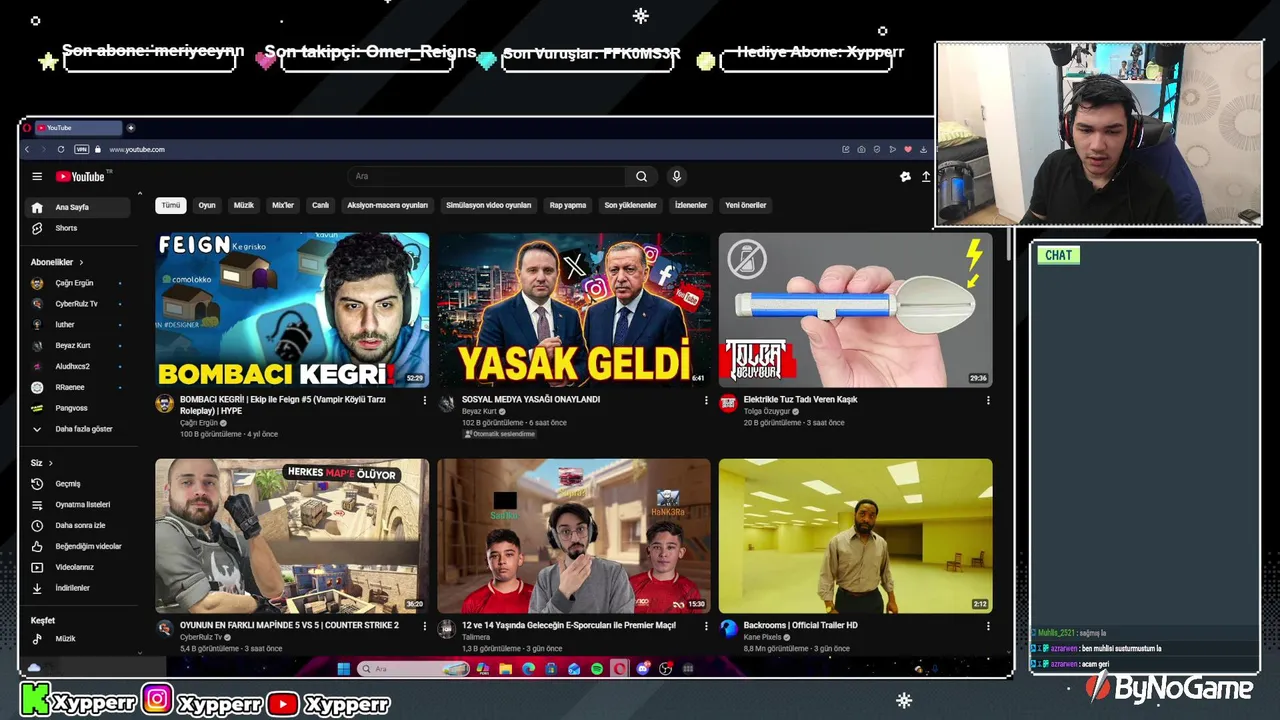The width and height of the screenshot is (1280, 720).
Task: Open Kane Pixels channel name link
Action: pos(764,637)
